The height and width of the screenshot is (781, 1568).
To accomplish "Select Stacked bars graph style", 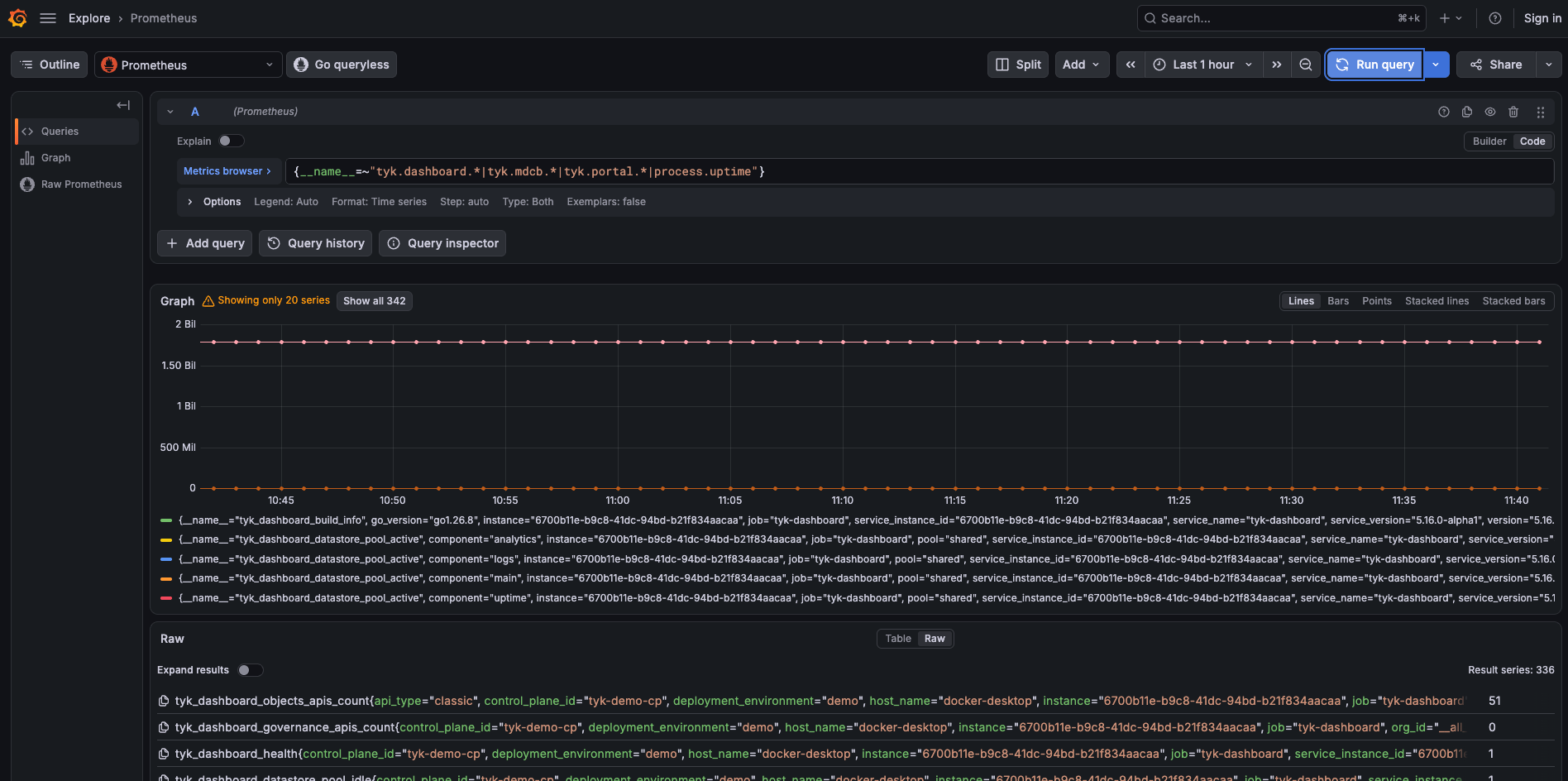I will click(1513, 301).
